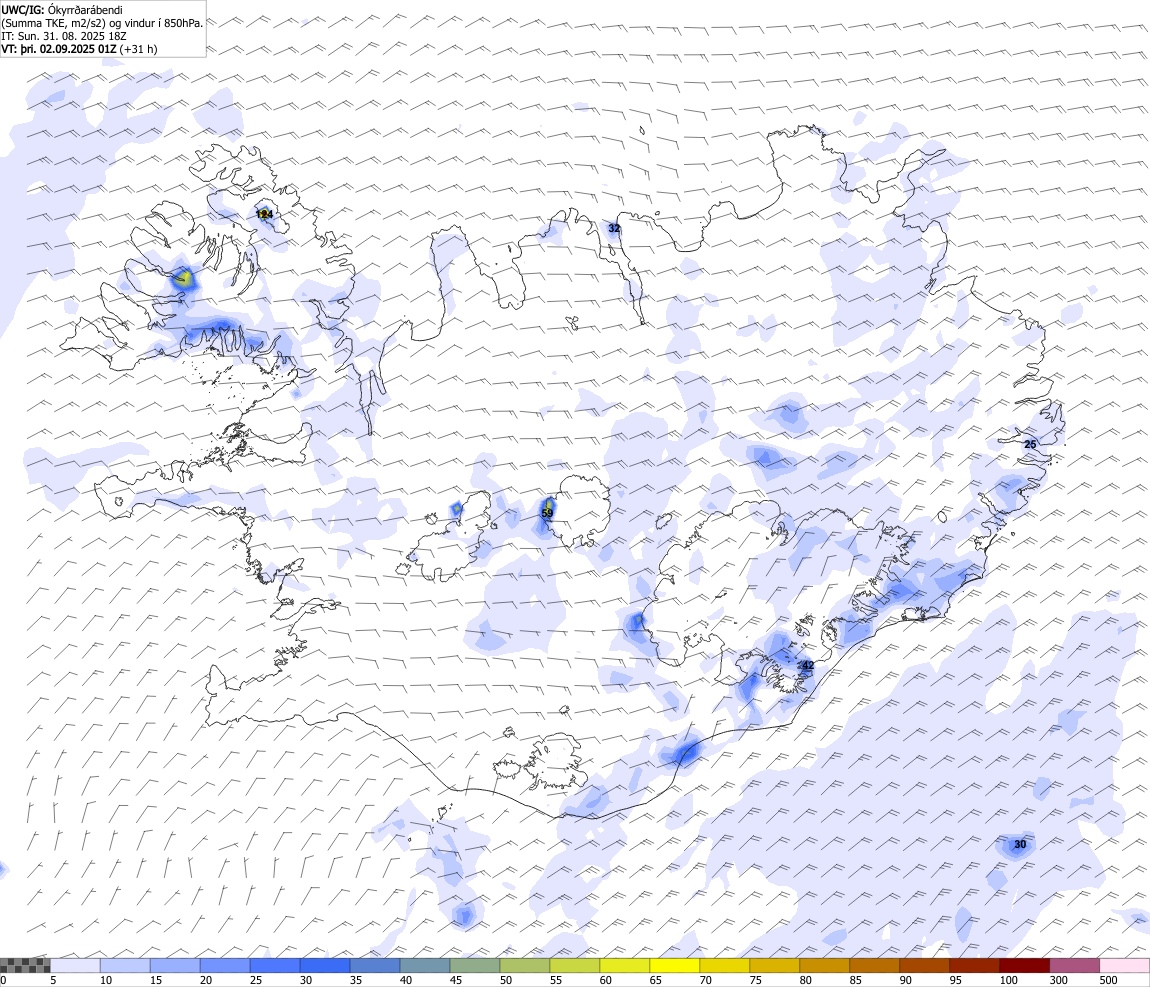
Task: Click the legend swatch between 35 and 40
Action: tap(375, 965)
